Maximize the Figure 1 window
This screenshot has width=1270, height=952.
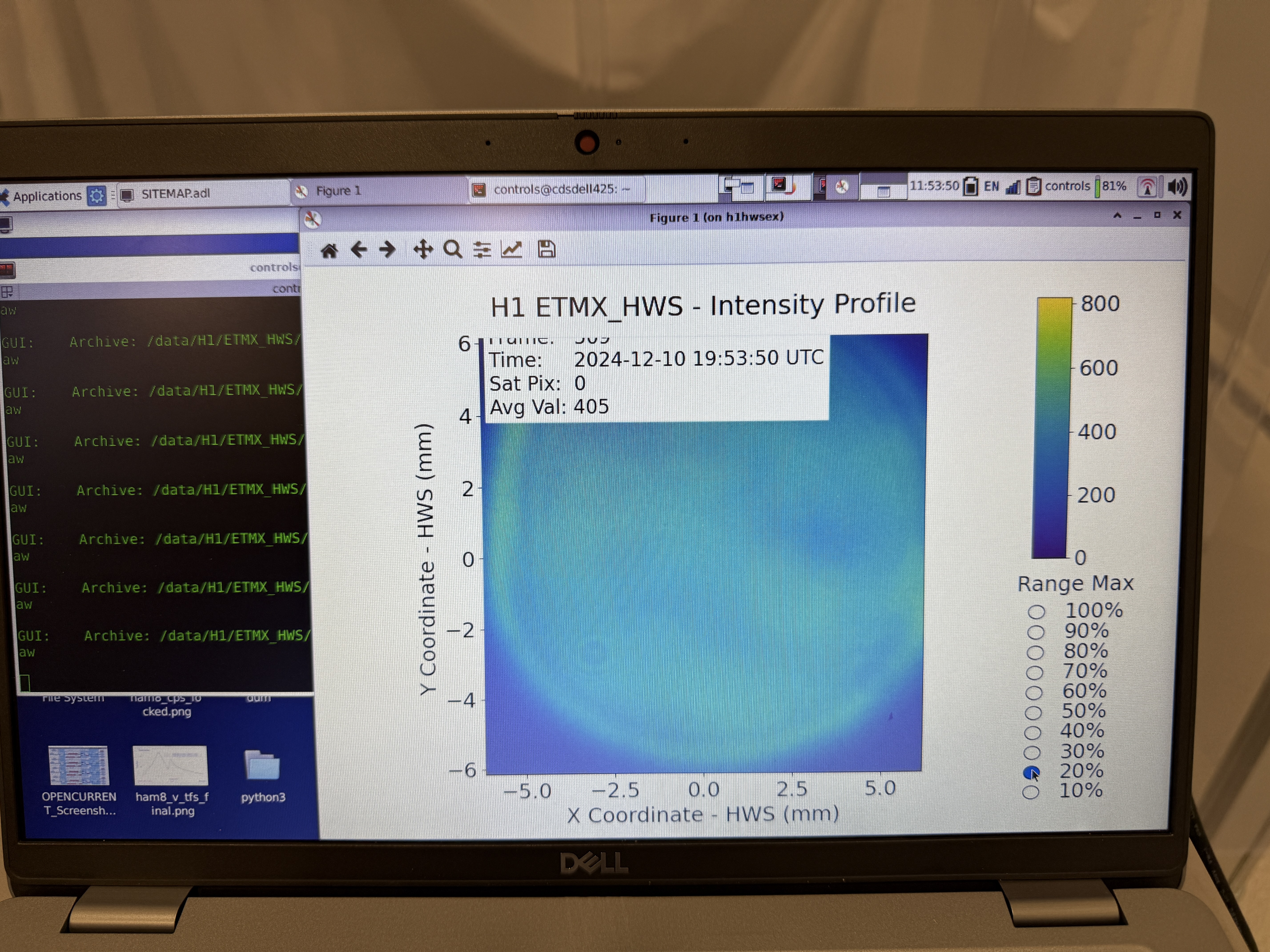pyautogui.click(x=1157, y=215)
